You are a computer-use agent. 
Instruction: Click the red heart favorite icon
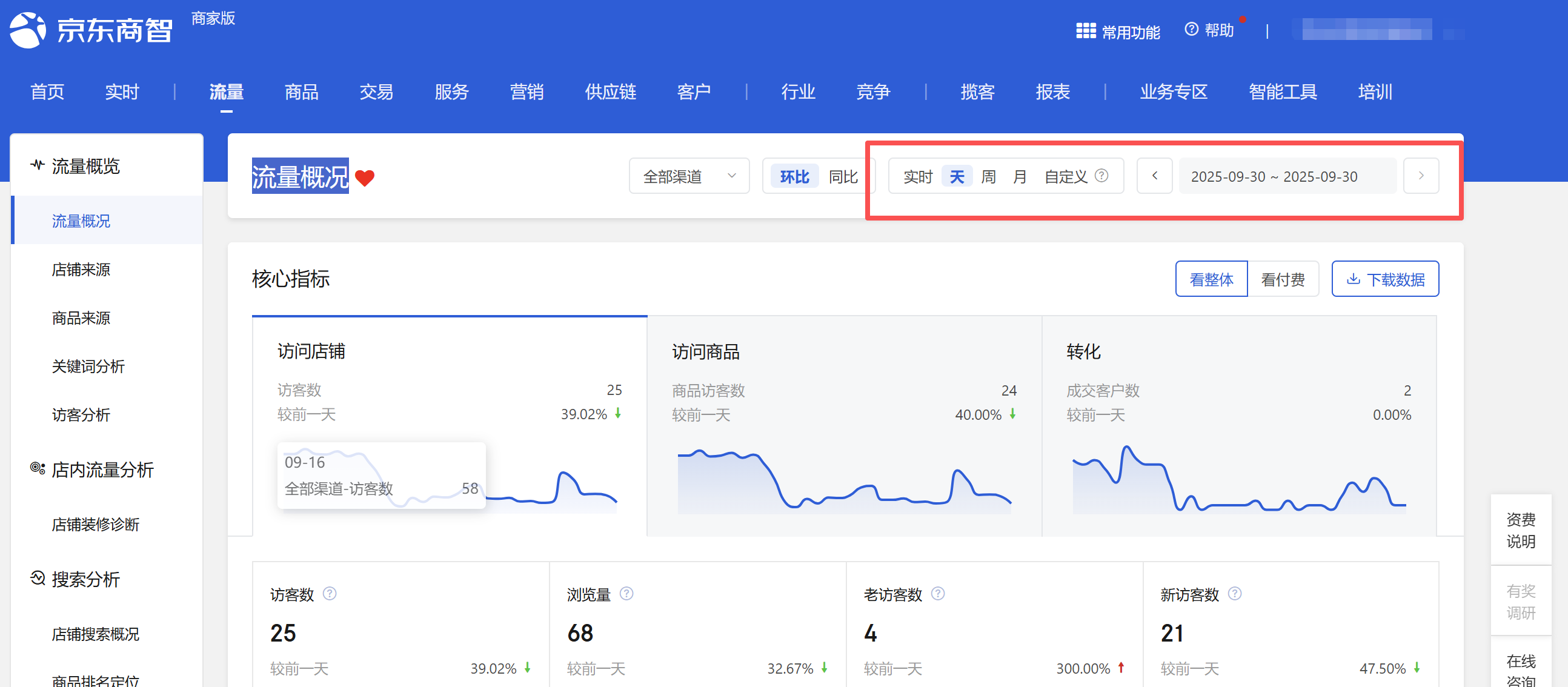365,178
